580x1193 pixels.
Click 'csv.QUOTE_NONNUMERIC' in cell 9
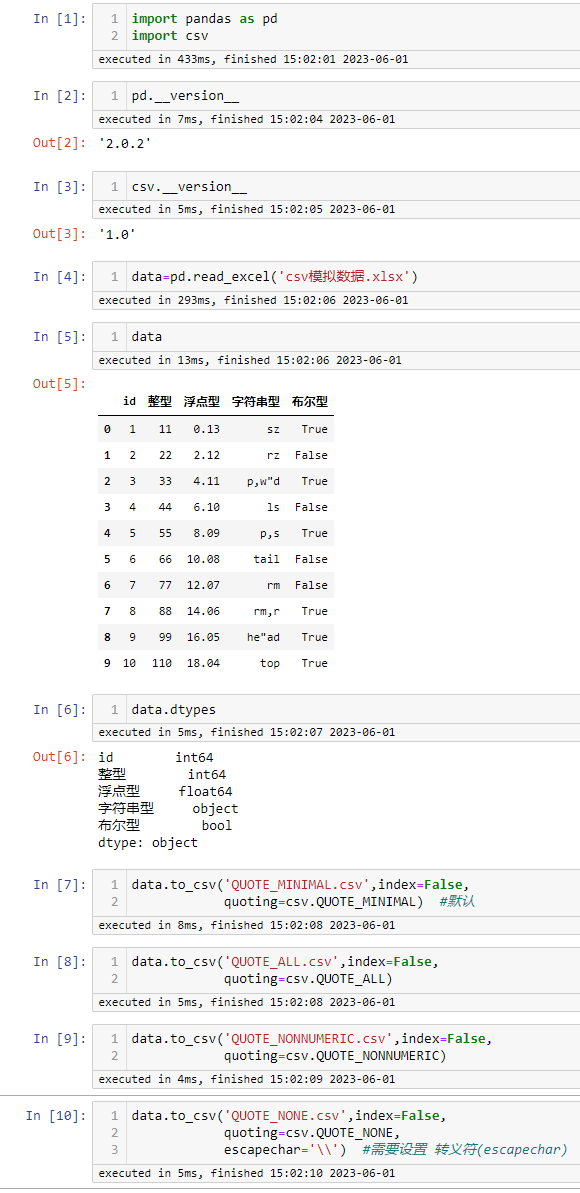coord(362,1055)
